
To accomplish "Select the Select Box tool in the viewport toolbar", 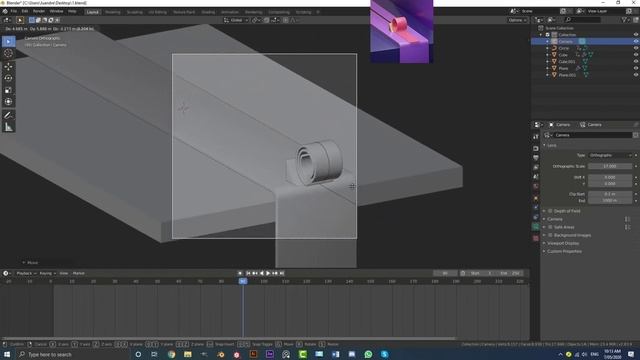I will click(8, 42).
